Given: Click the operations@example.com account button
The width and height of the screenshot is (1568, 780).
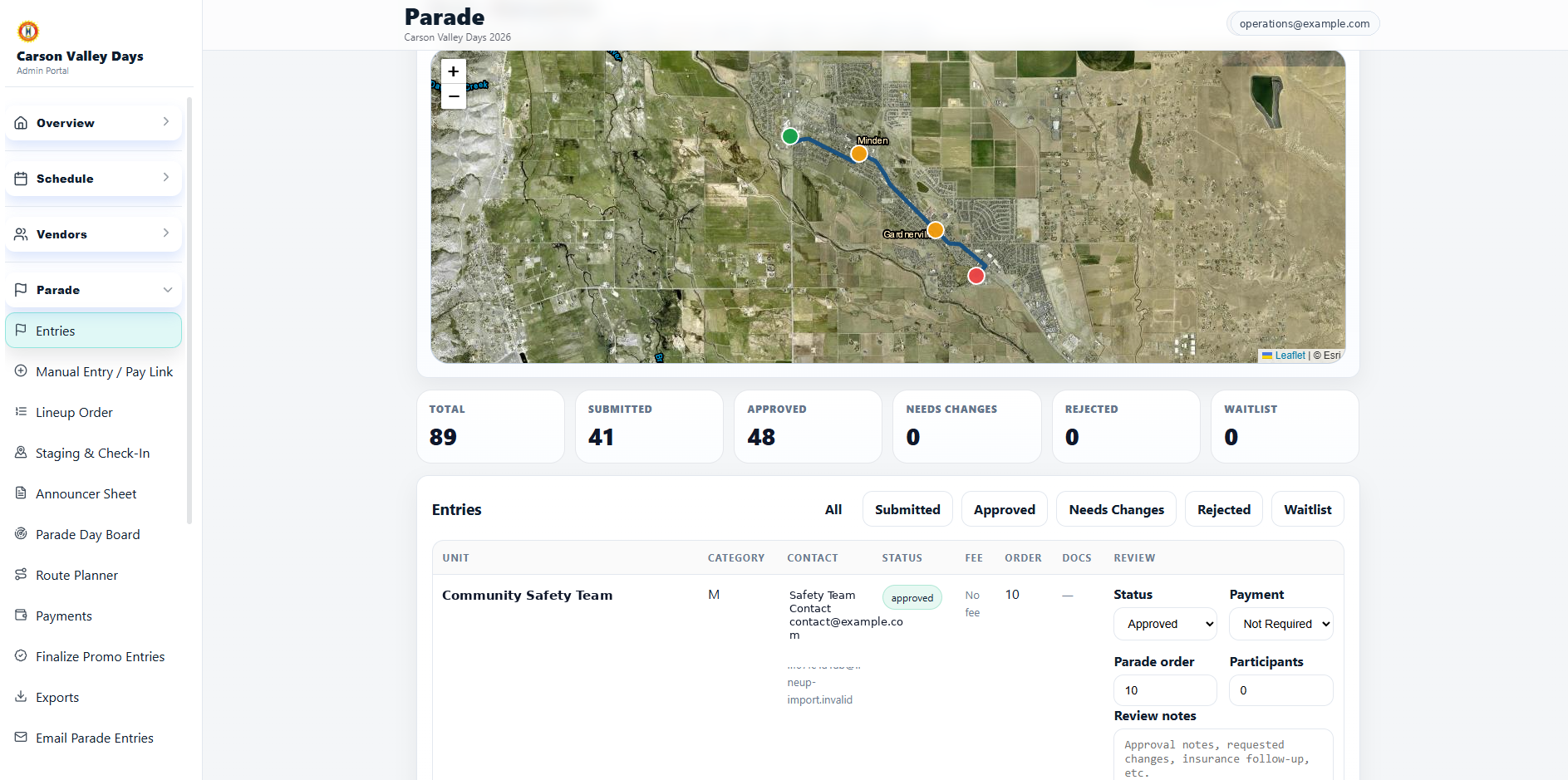Looking at the screenshot, I should pos(1304,23).
